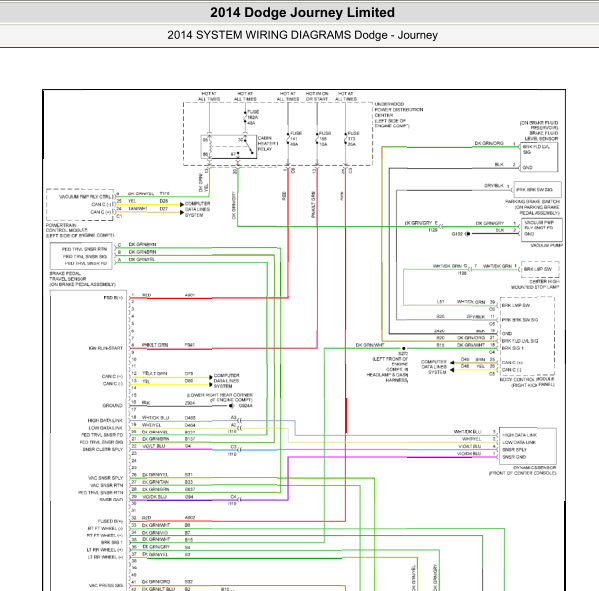Click 'BLK Z924' wire label

168,403
